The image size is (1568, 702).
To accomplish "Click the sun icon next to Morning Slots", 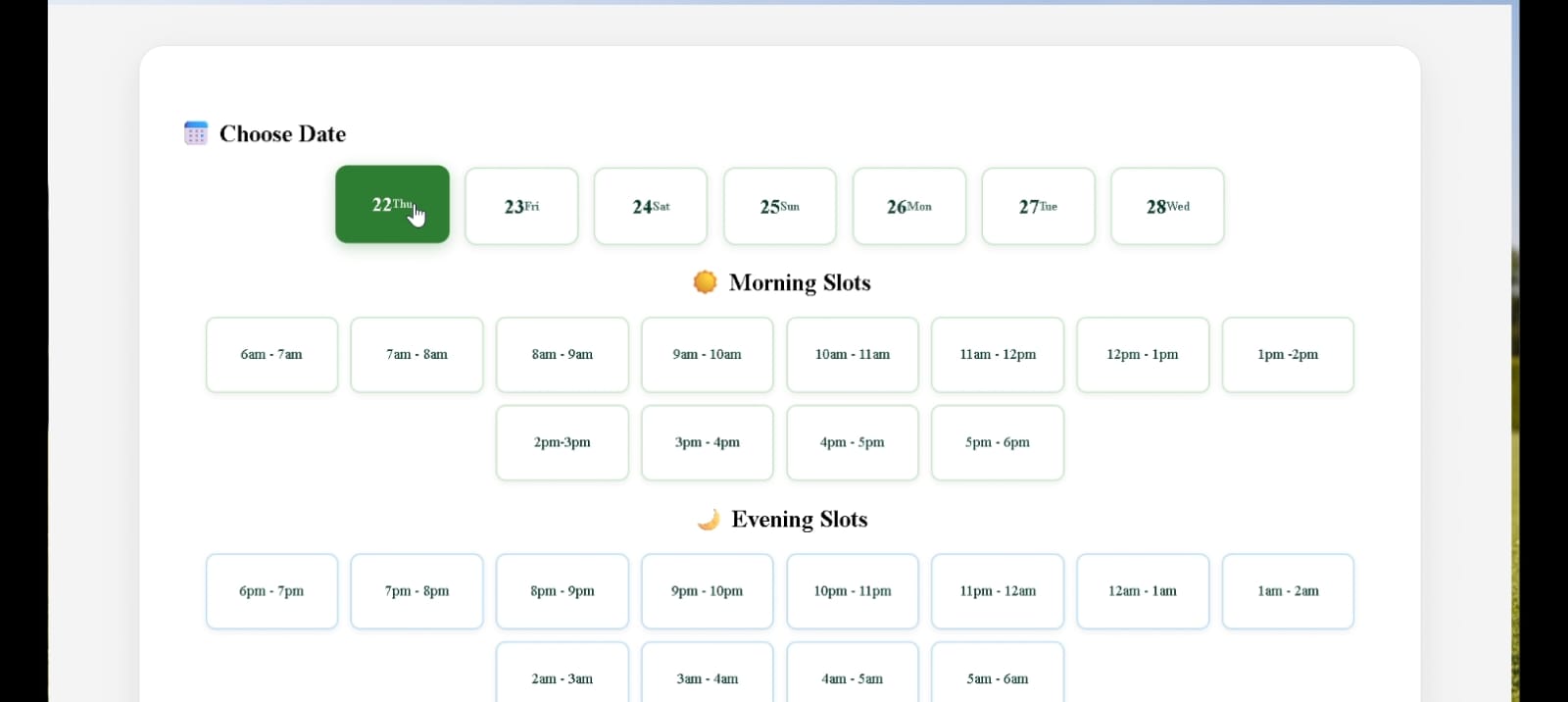I will coord(705,282).
